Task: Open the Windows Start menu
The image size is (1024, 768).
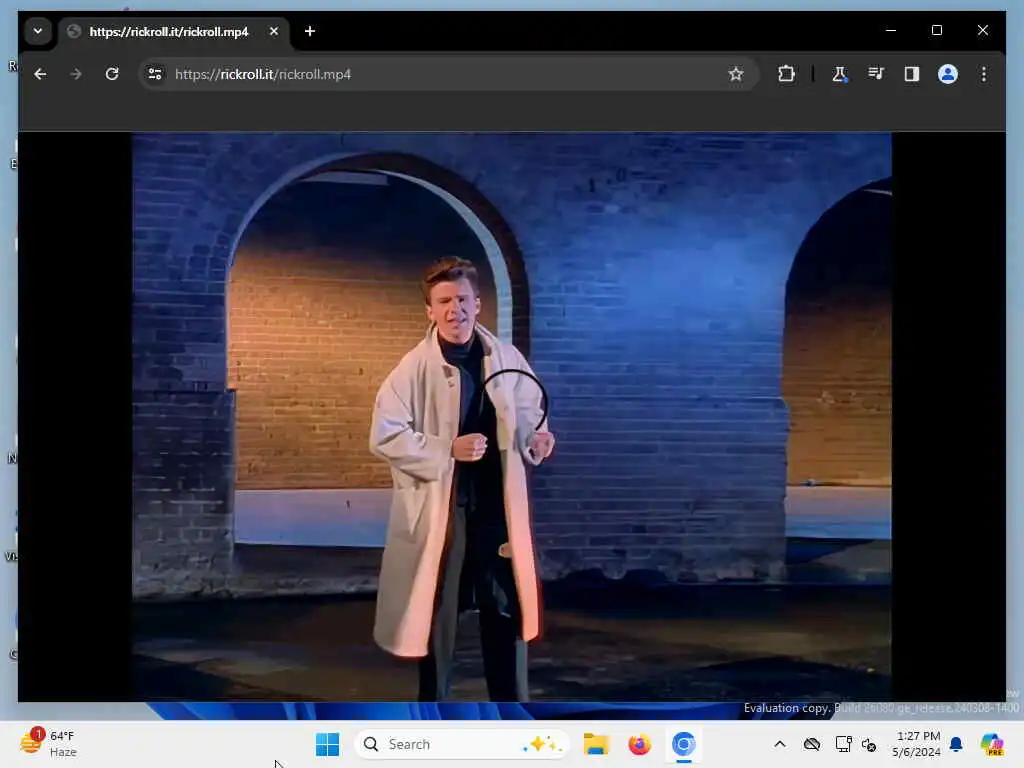Action: coord(327,744)
